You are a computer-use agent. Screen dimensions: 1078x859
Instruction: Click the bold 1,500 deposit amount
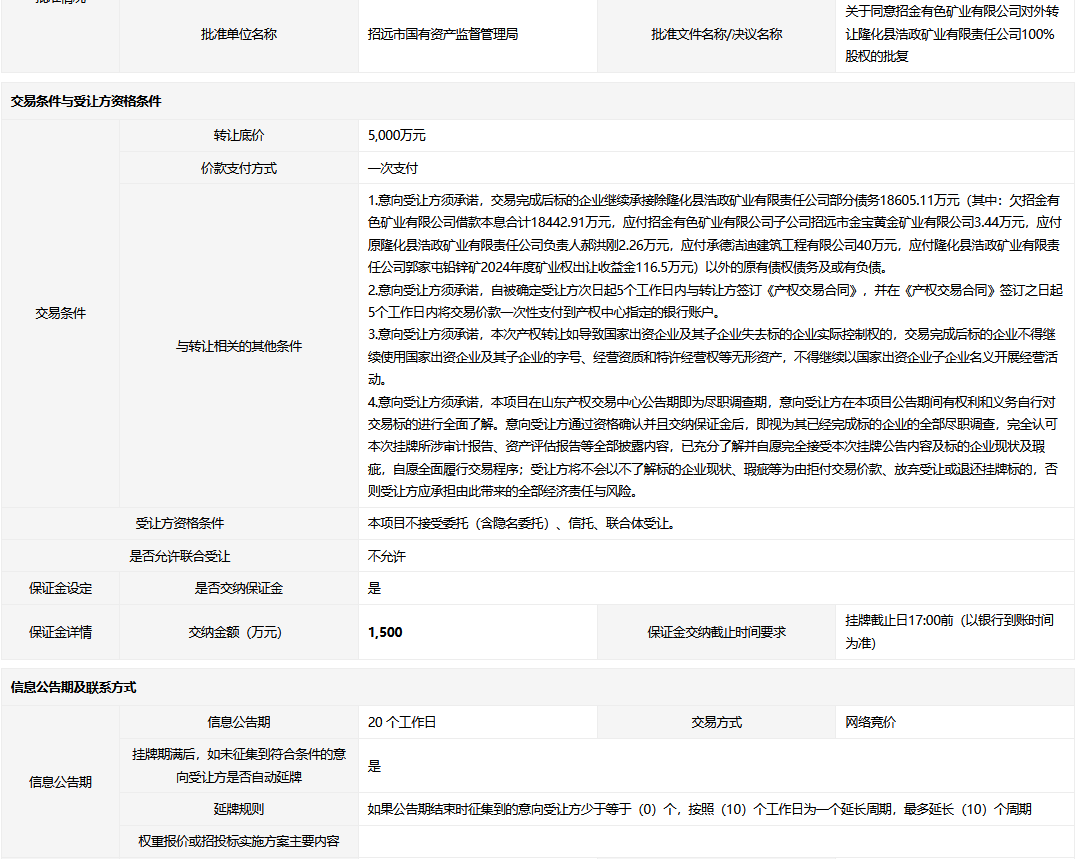pos(385,632)
